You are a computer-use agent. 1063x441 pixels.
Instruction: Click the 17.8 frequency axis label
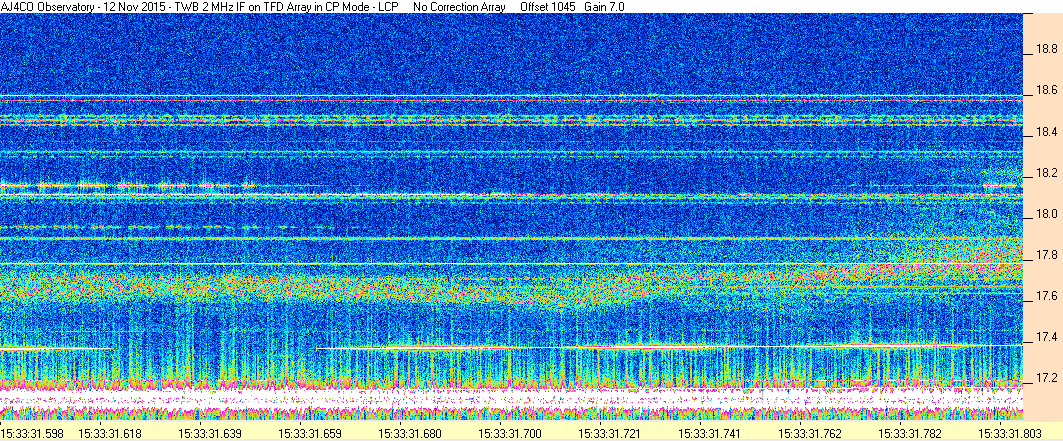pyautogui.click(x=1047, y=255)
